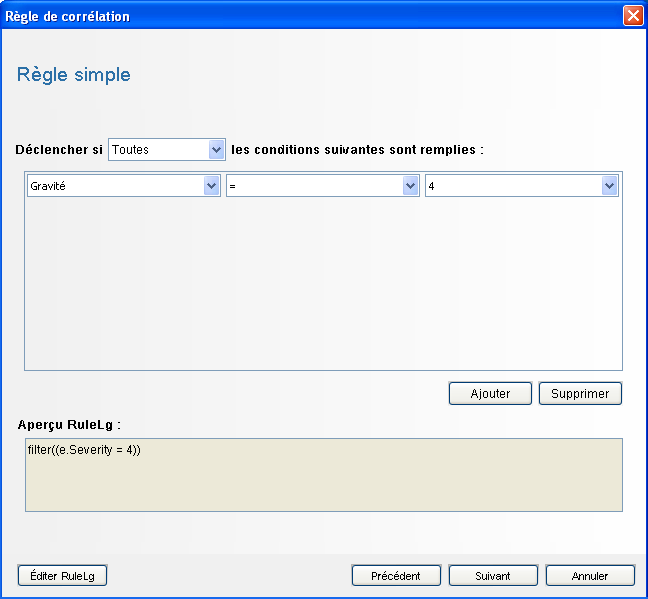The height and width of the screenshot is (599, 648).
Task: Go back with the Précédent button
Action: (395, 575)
